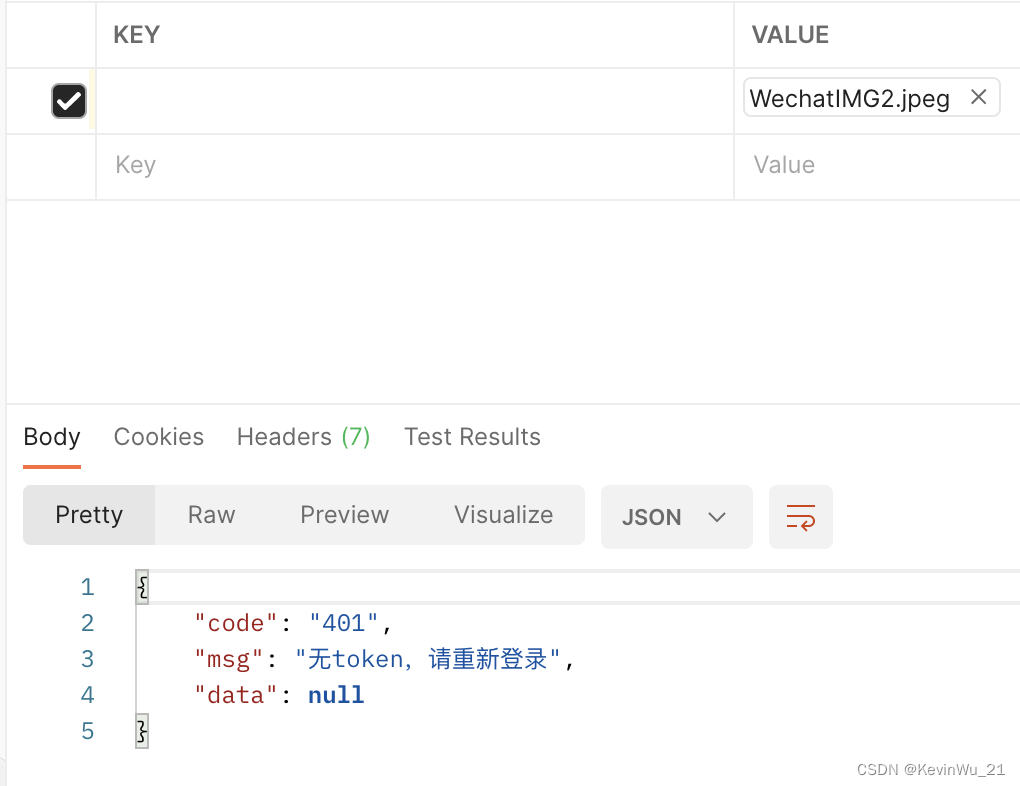This screenshot has height=786, width=1020.
Task: Change response language from JSON to another format
Action: (x=676, y=517)
